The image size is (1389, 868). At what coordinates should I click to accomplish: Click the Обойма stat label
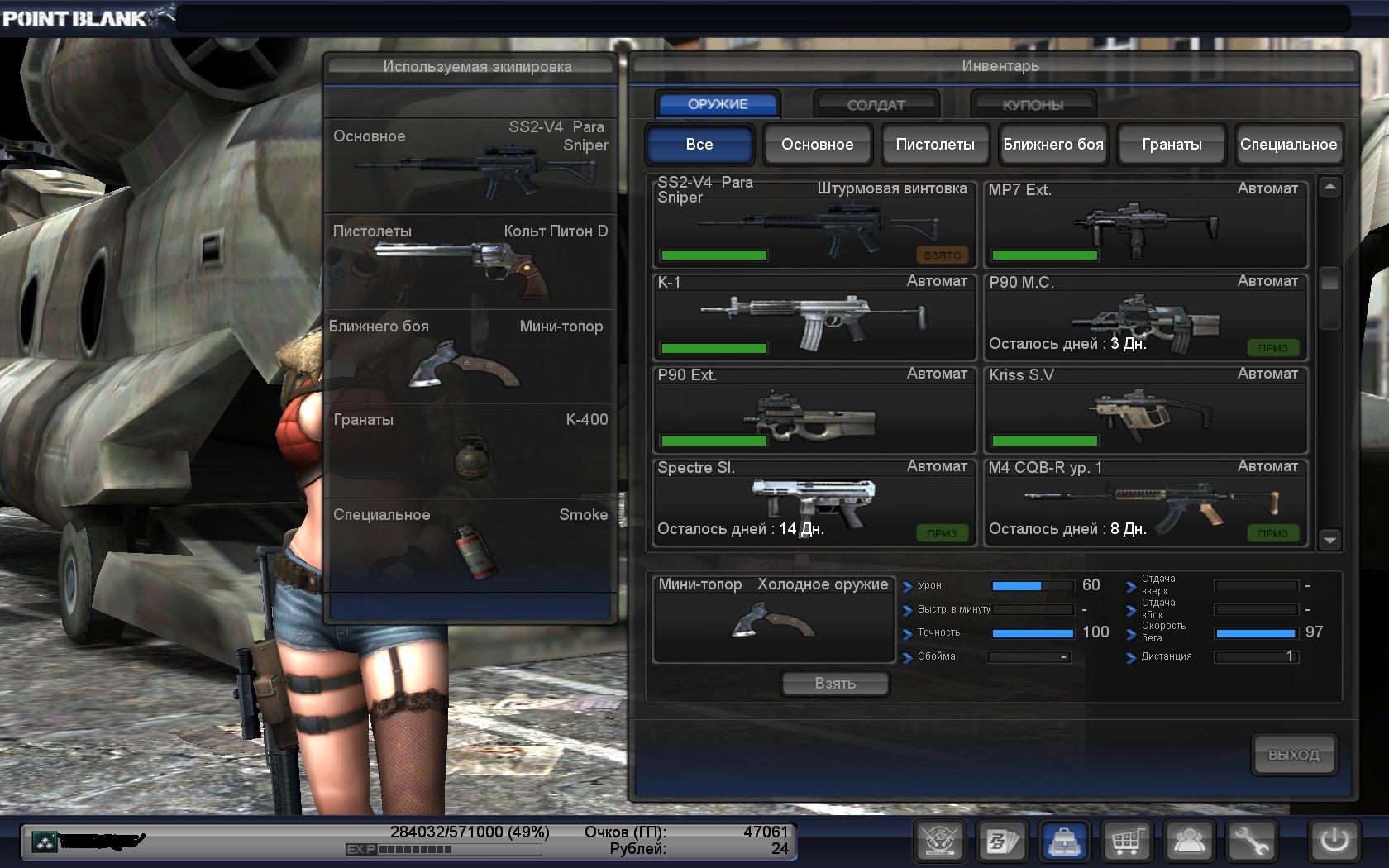point(937,656)
